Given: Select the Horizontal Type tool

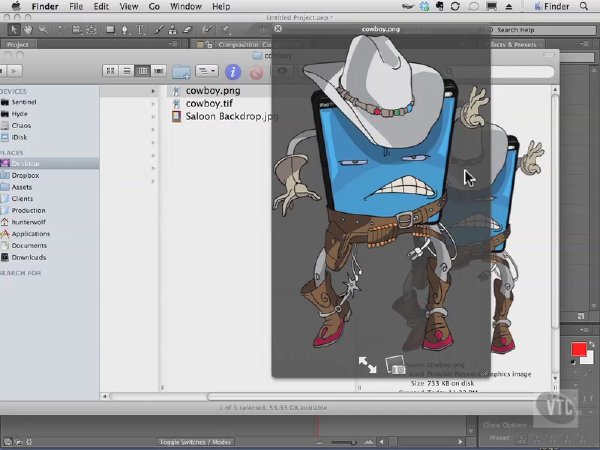Looking at the screenshot, I should coord(140,29).
